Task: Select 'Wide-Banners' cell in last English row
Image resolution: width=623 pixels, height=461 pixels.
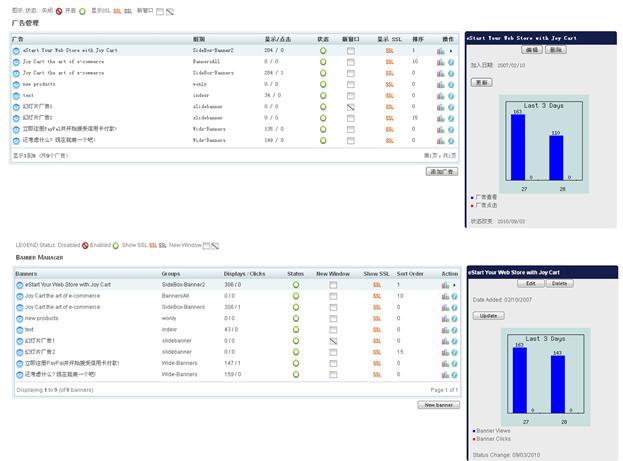Action: (x=180, y=374)
